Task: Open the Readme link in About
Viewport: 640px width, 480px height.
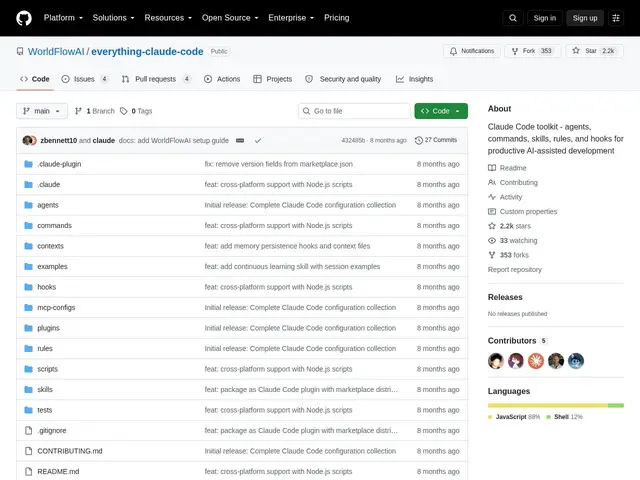Action: coord(507,168)
